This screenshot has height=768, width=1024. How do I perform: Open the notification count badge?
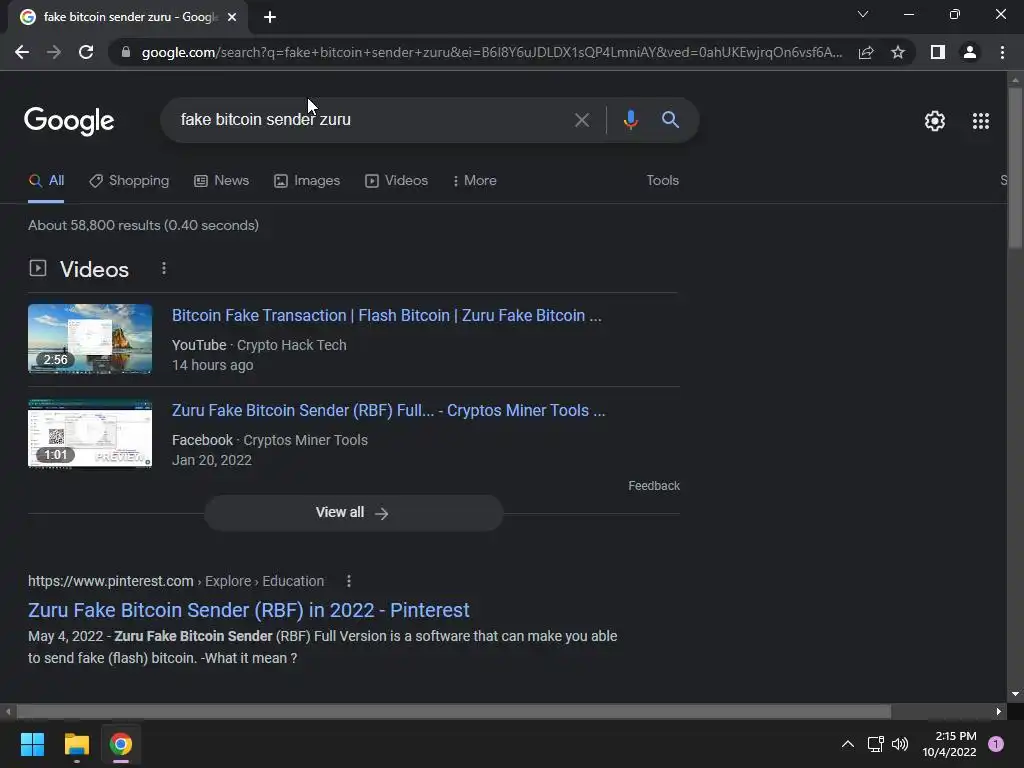[x=995, y=744]
